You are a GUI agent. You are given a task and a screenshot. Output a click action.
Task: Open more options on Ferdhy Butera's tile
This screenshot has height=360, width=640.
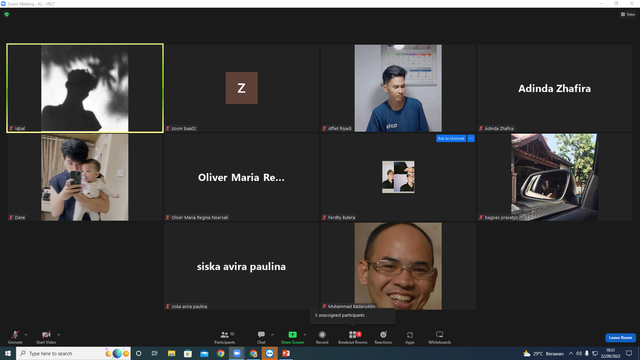(x=471, y=138)
